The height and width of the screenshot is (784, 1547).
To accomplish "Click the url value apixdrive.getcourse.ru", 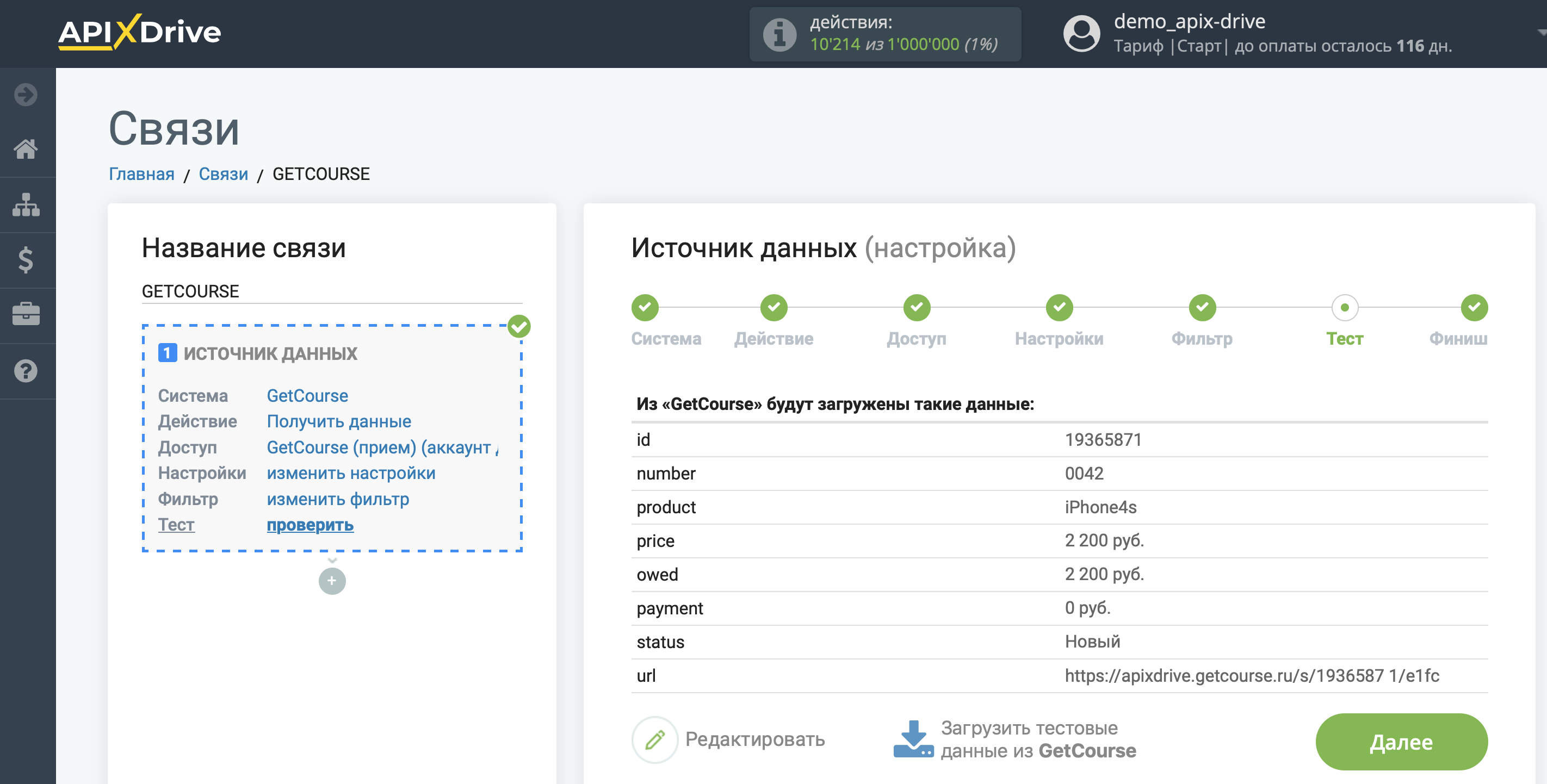I will (1252, 675).
